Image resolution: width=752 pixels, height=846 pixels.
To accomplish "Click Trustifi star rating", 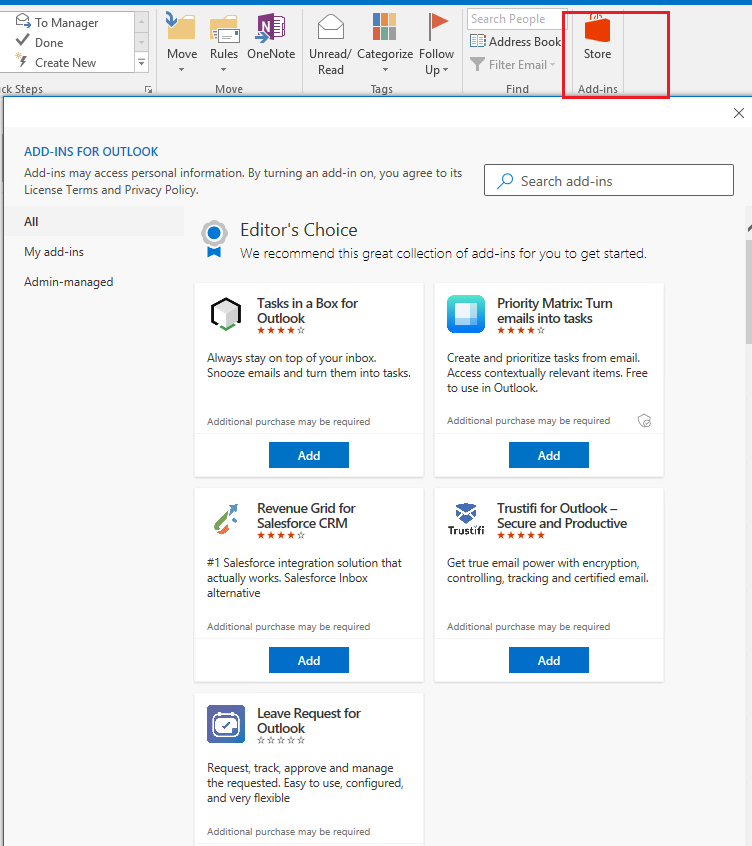I will (x=521, y=535).
